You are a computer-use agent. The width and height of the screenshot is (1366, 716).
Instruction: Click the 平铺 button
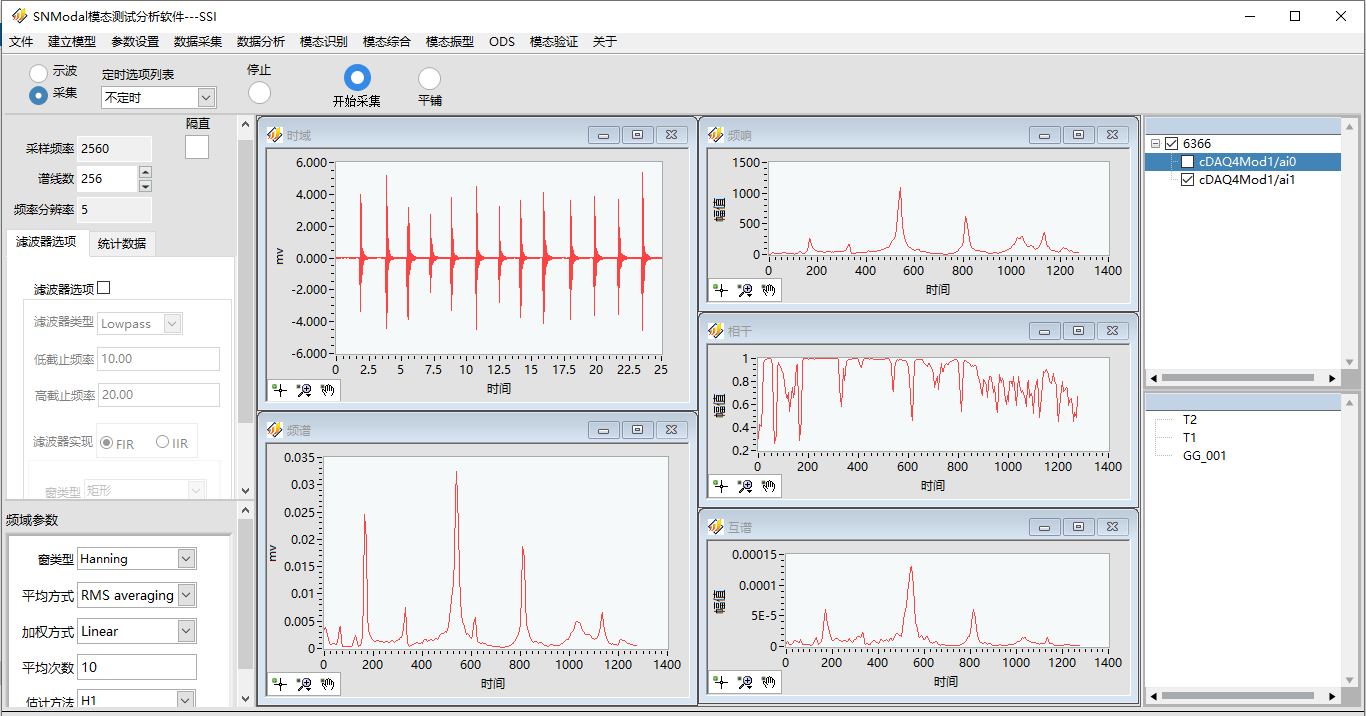(429, 79)
